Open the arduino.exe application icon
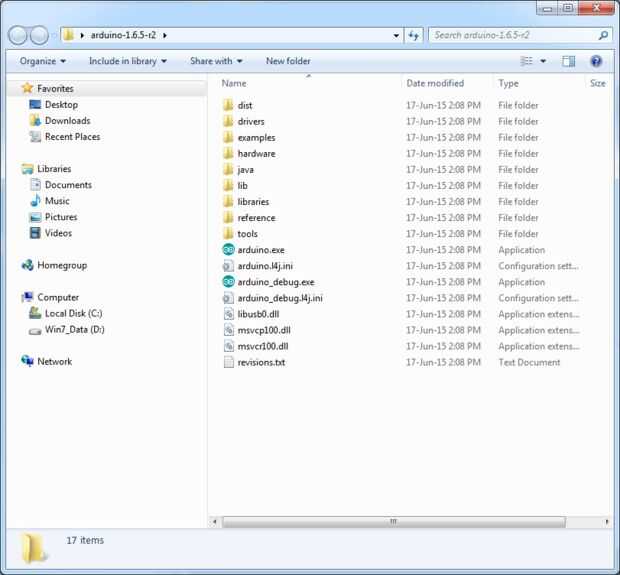620x575 pixels. pos(229,250)
